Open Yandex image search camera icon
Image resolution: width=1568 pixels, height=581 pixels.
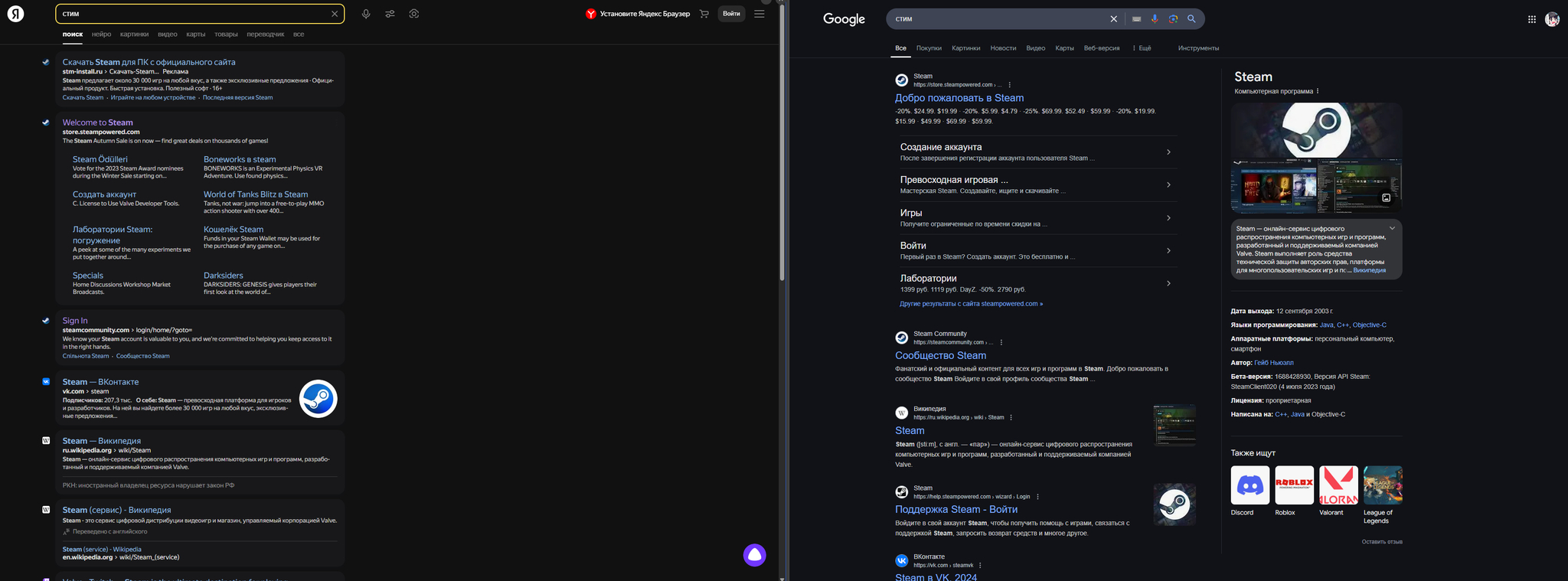(x=414, y=14)
